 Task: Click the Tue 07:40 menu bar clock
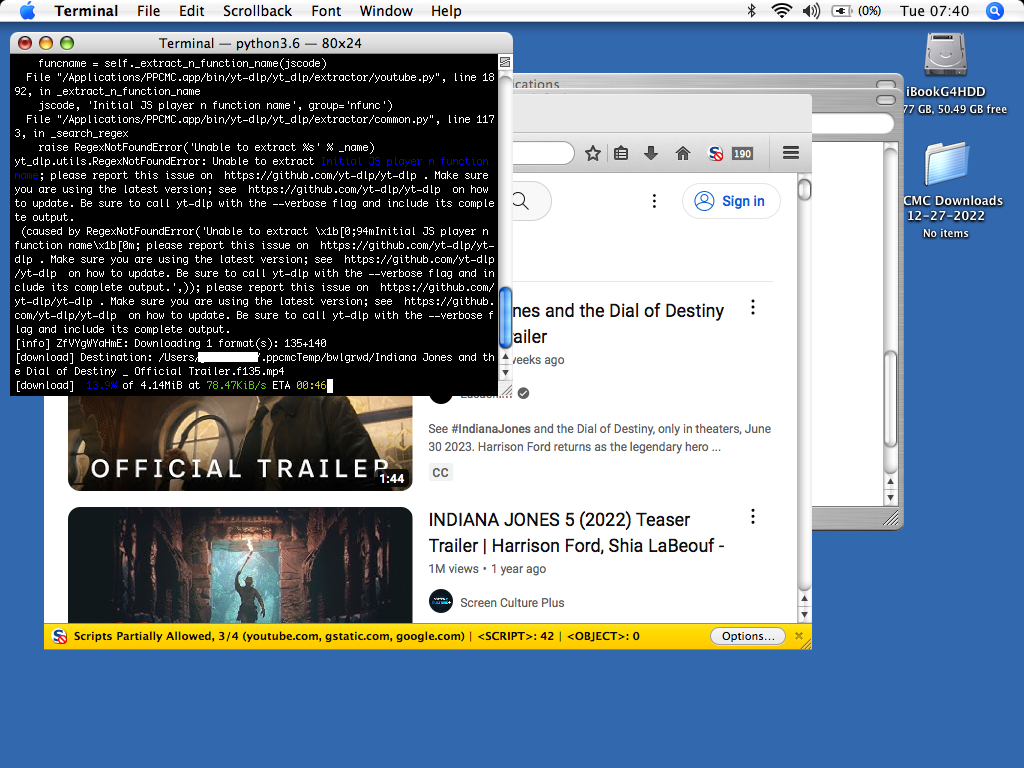click(x=935, y=11)
